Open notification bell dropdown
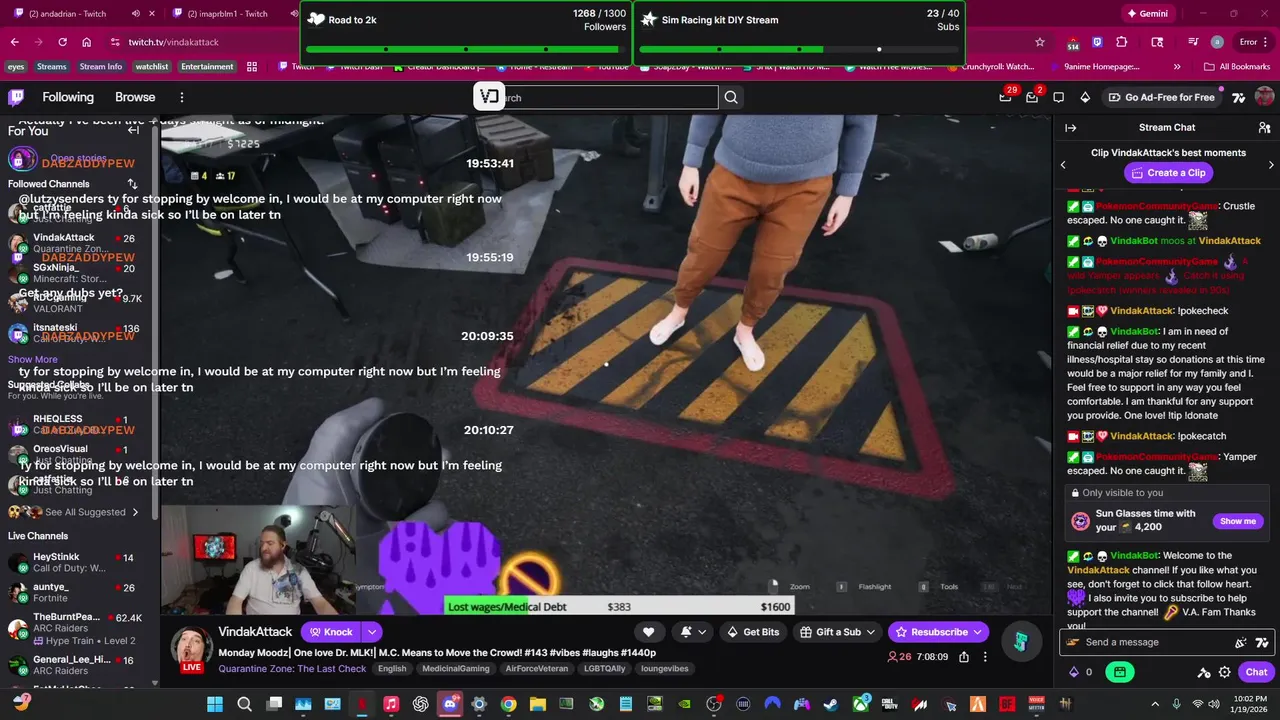 (693, 632)
